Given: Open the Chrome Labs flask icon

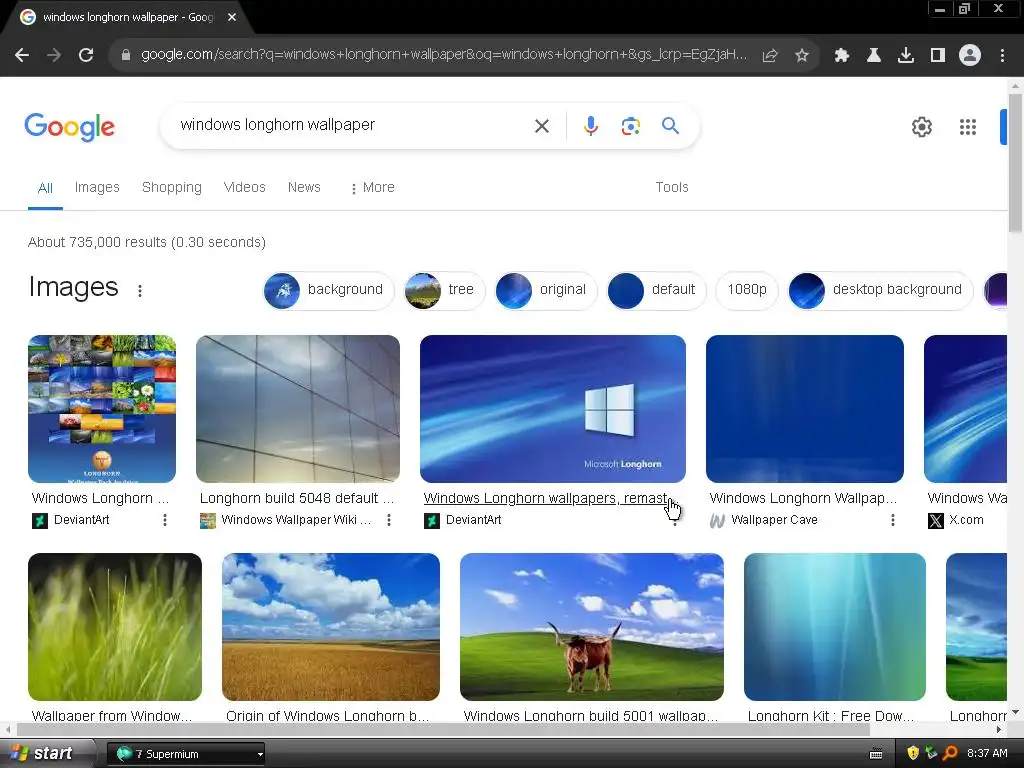Looking at the screenshot, I should point(874,56).
